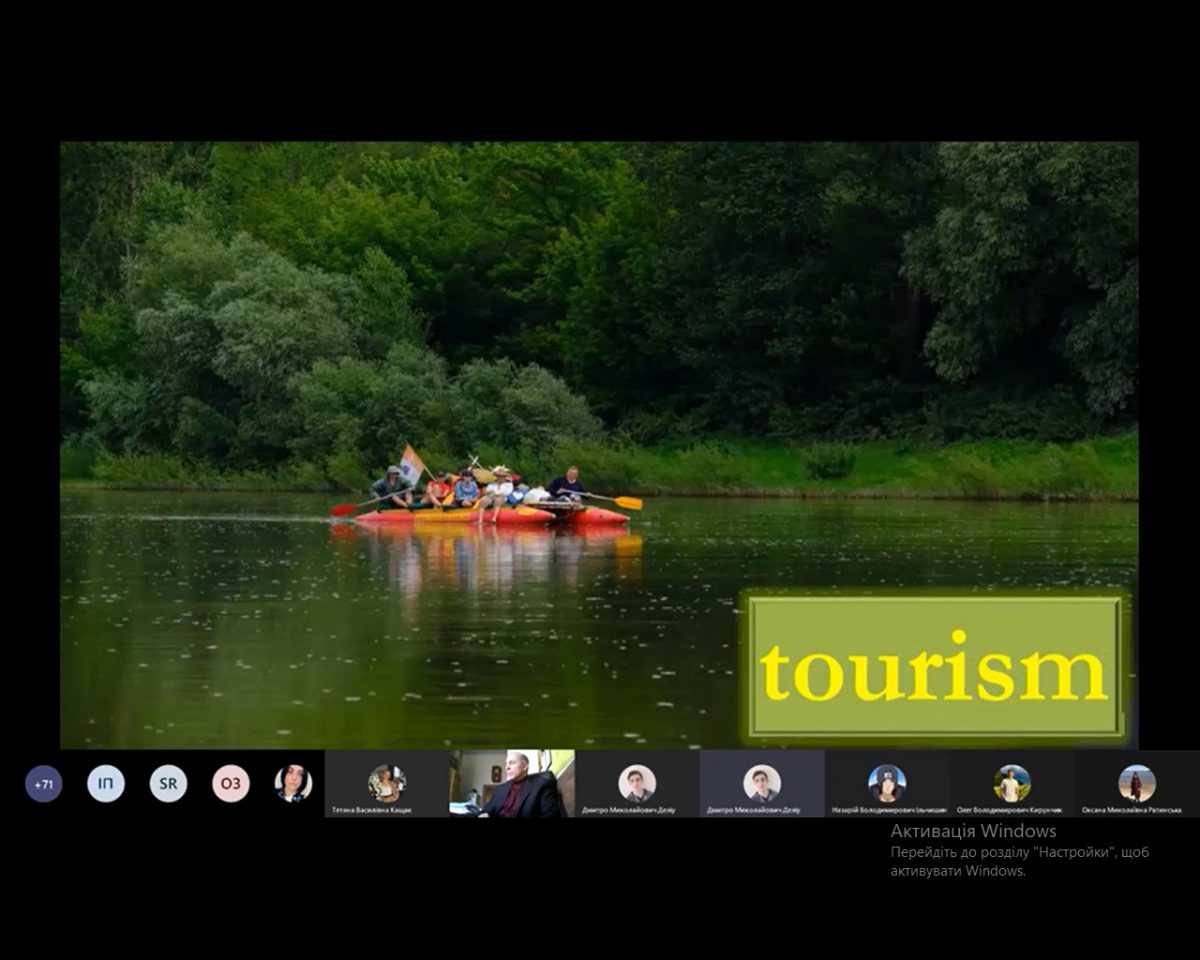Image resolution: width=1200 pixels, height=960 pixels.
Task: Select Олег Володимирович's round profile avatar
Action: 1011,782
